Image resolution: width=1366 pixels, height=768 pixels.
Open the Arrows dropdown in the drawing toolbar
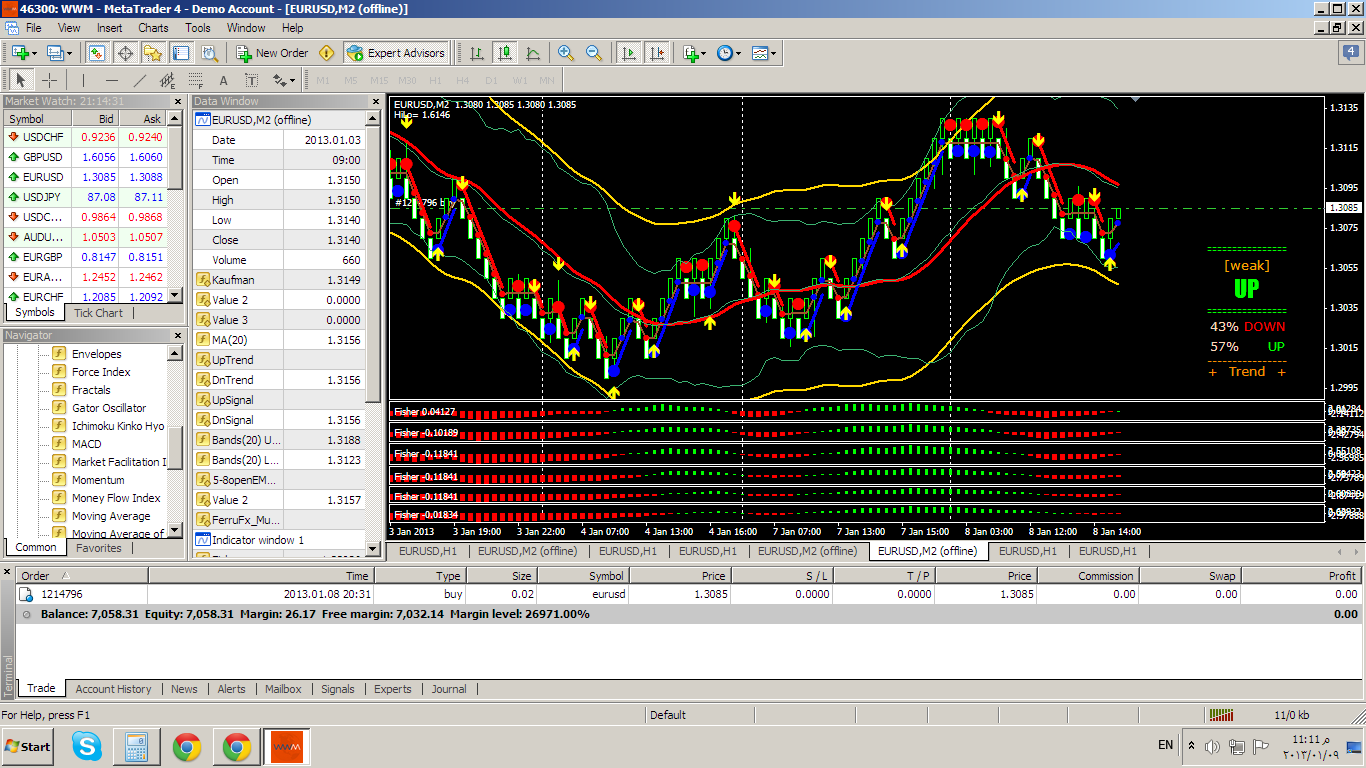click(284, 80)
